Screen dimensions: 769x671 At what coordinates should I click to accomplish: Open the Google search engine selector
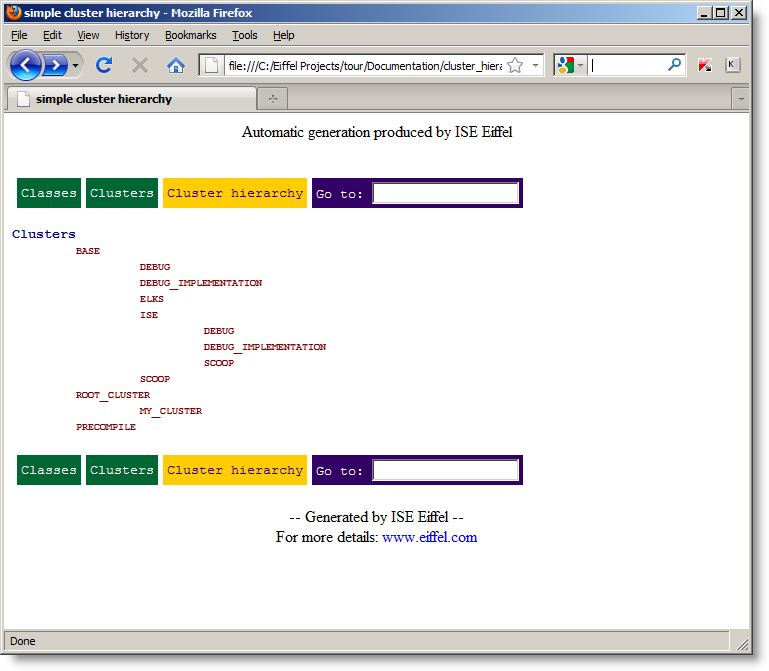570,65
